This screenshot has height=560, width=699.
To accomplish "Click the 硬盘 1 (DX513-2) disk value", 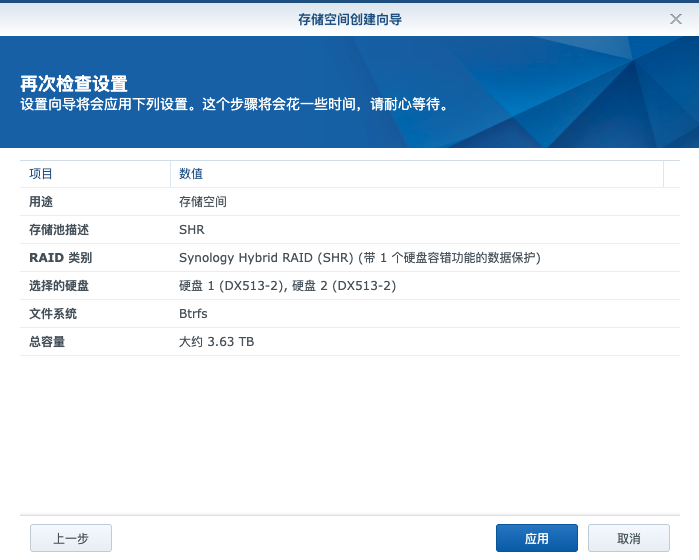I will (x=232, y=286).
